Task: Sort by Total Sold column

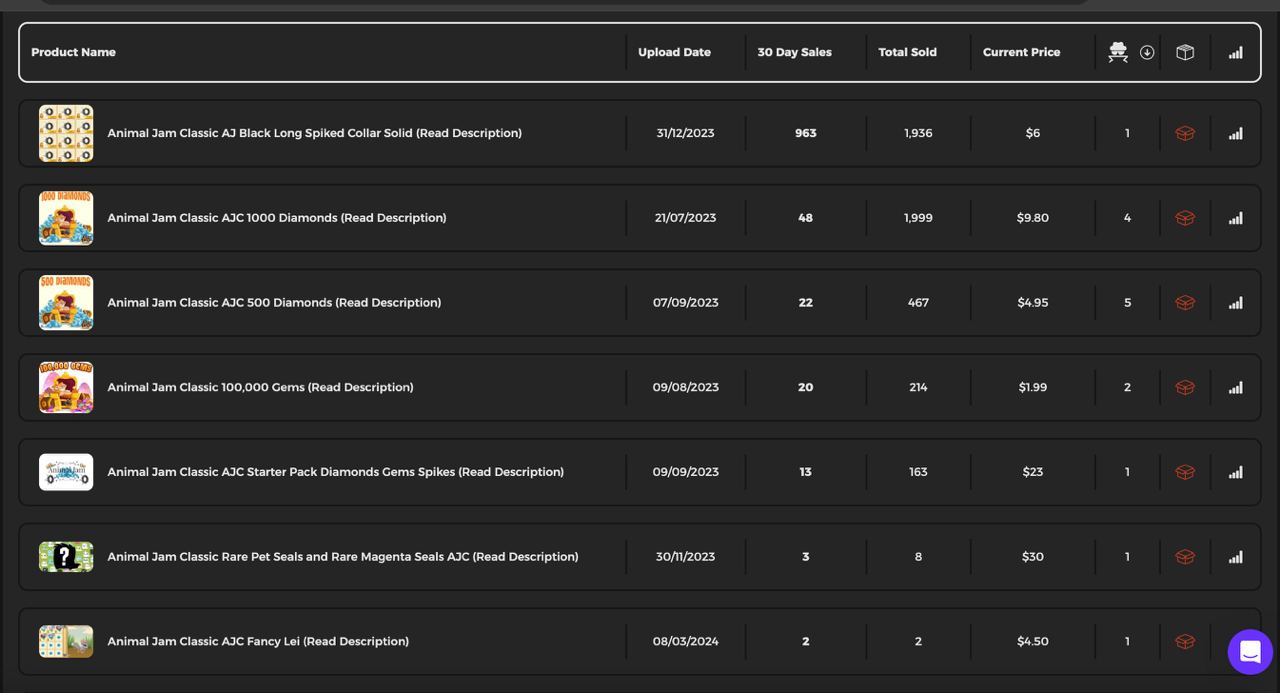Action: click(x=908, y=52)
